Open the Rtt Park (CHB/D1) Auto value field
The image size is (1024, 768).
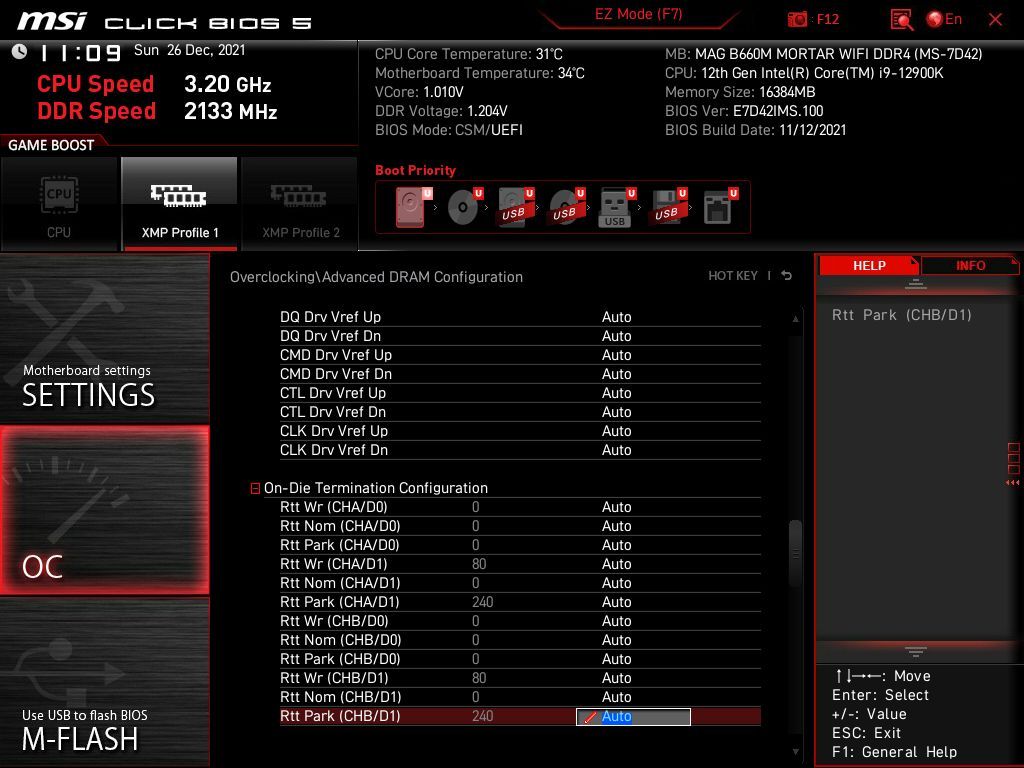(x=633, y=717)
